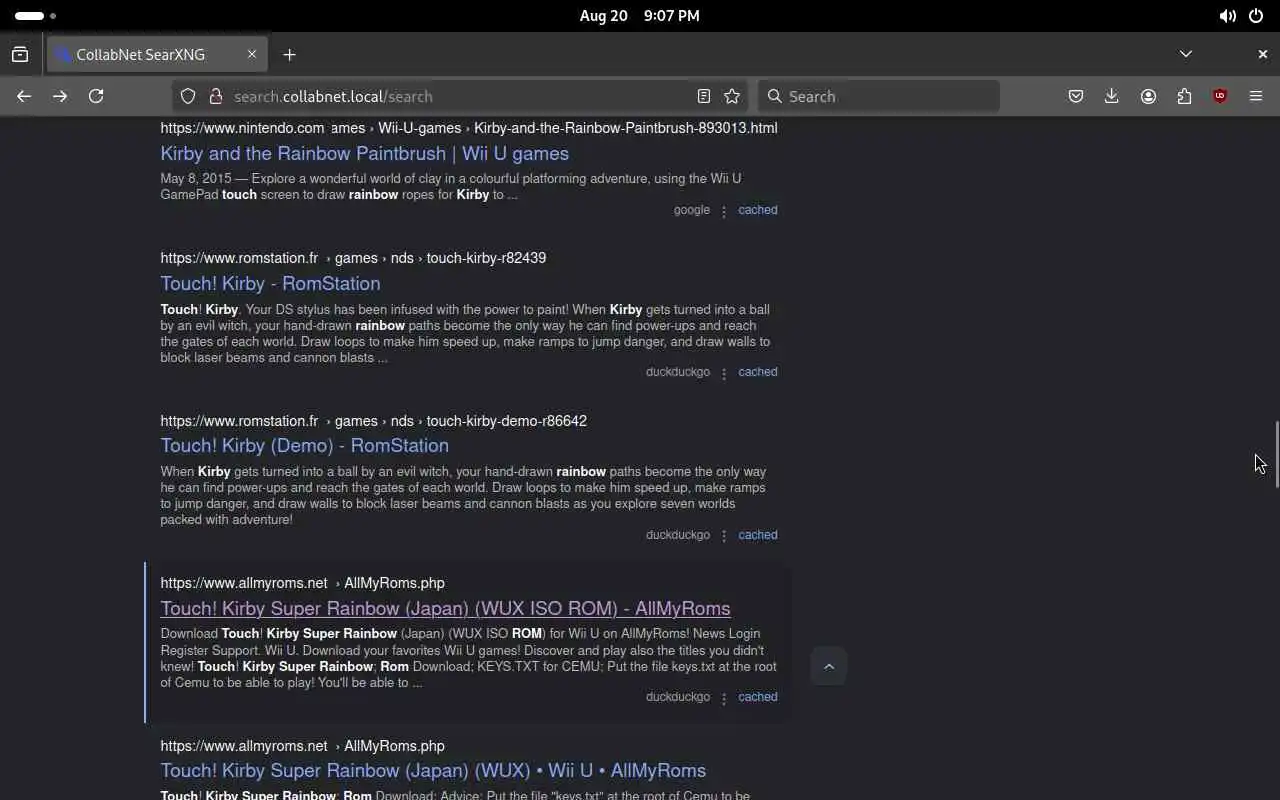Expand options dots for WUX ISO ROM result
Image resolution: width=1280 pixels, height=800 pixels.
pos(724,698)
